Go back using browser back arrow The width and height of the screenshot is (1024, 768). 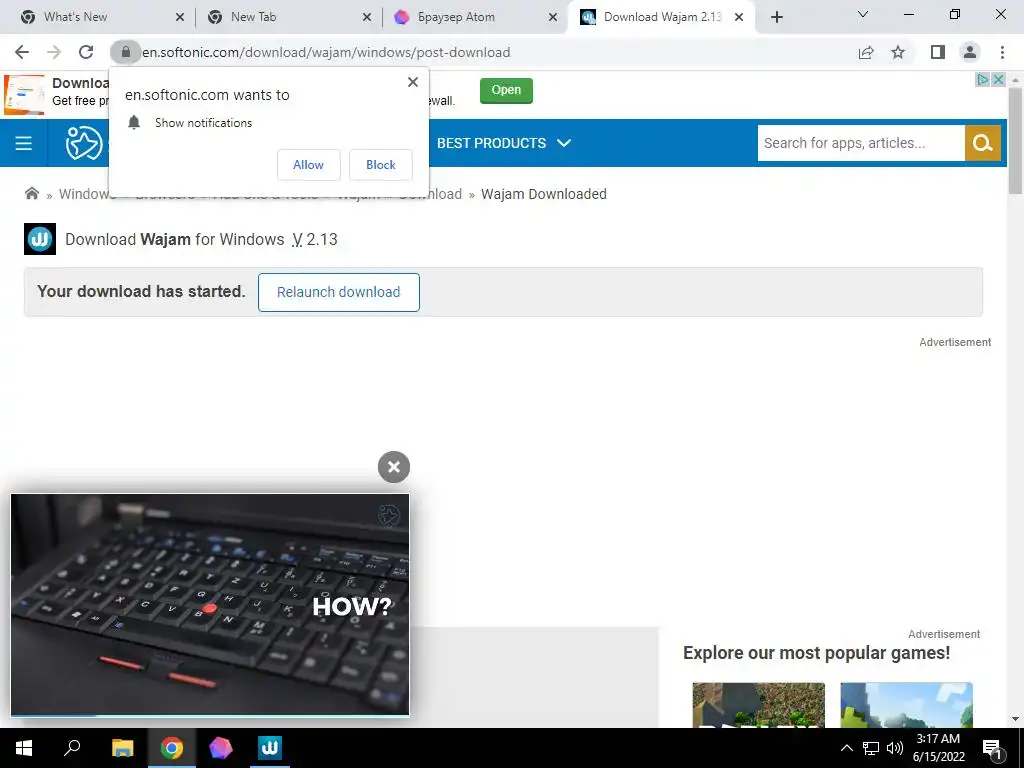tap(22, 52)
